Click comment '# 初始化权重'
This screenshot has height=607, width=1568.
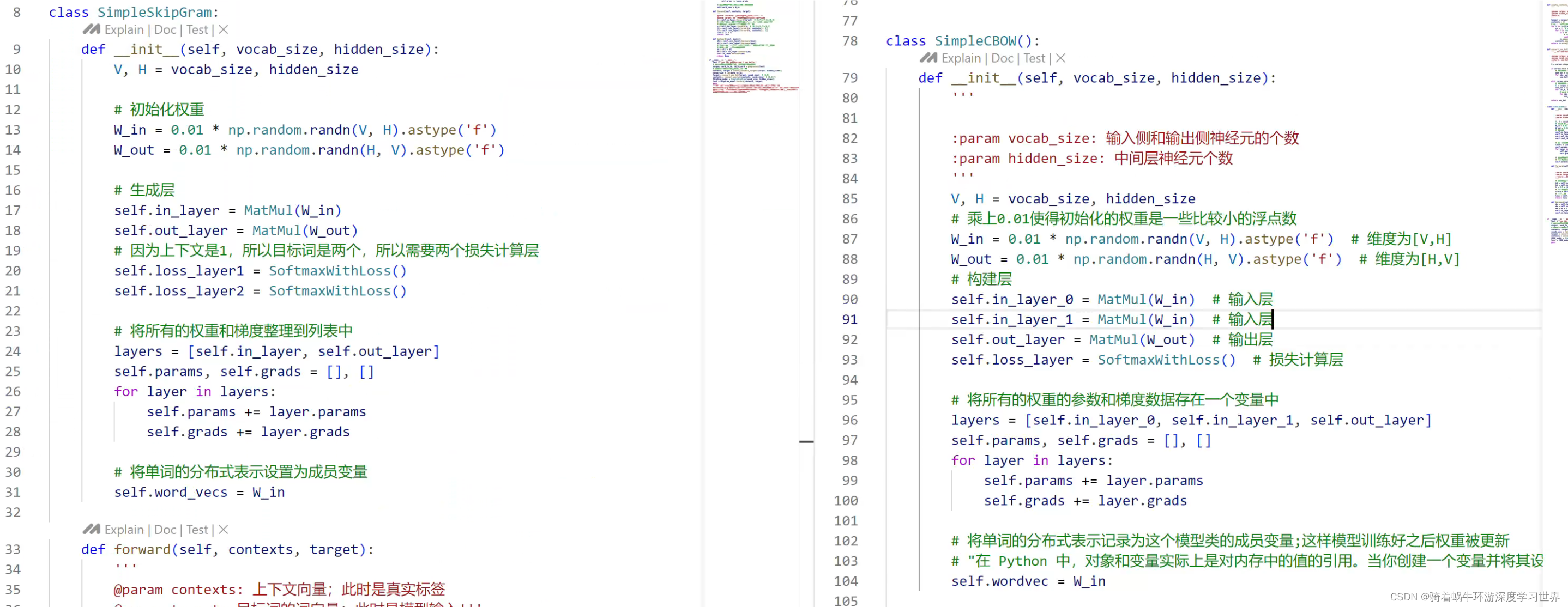(159, 110)
